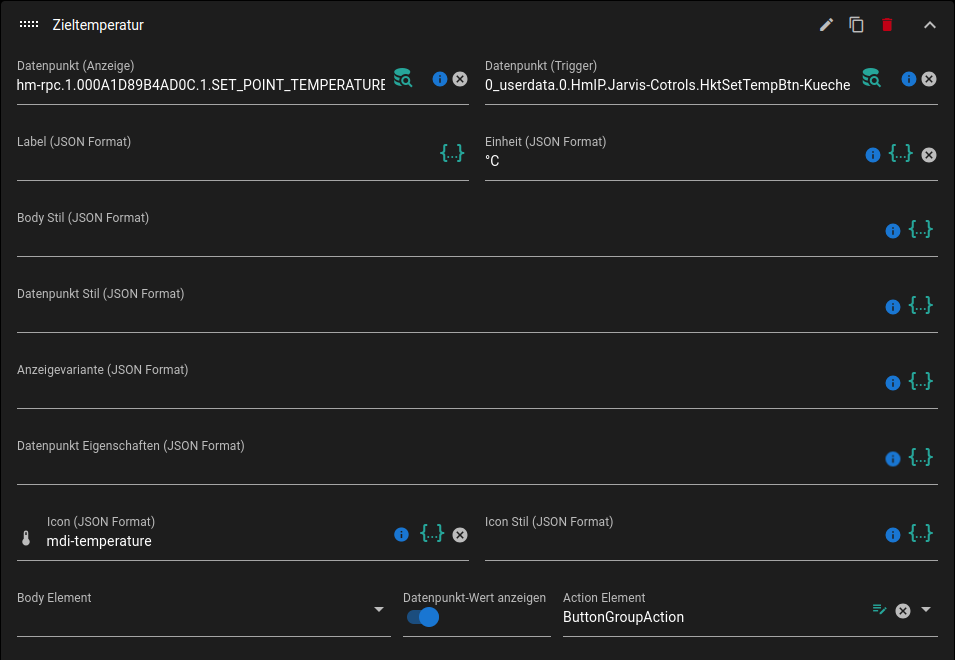This screenshot has height=660, width=955.
Task: Open JSON editor for Anzeigevariante
Action: 921,381
